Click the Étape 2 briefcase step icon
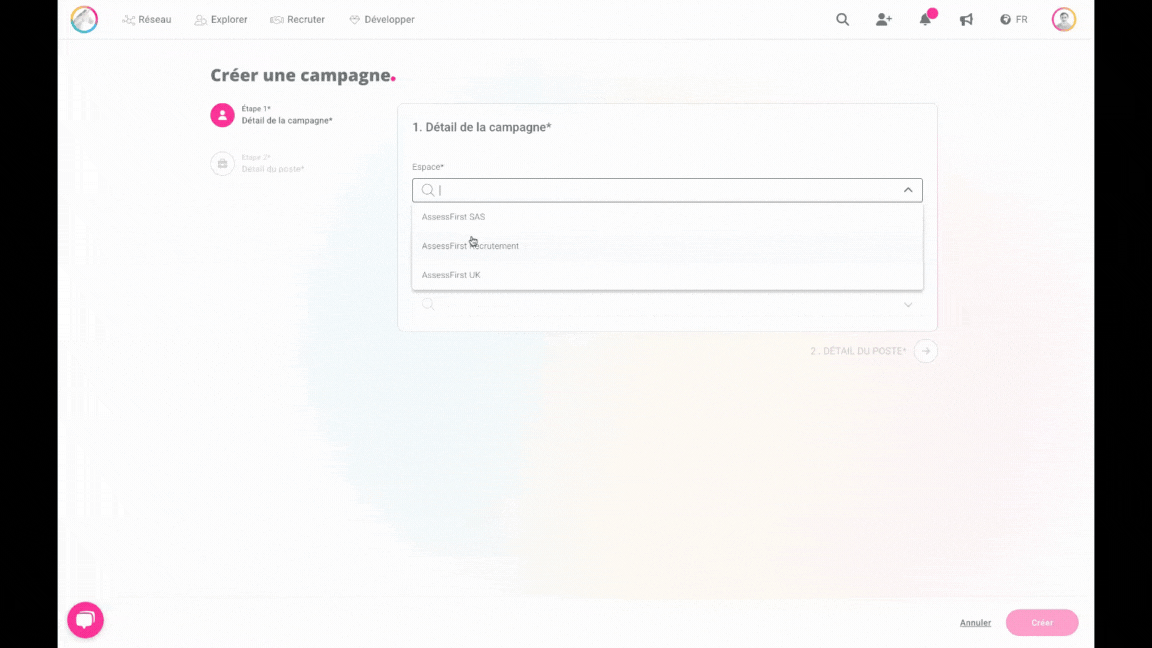The width and height of the screenshot is (1152, 648). point(222,163)
